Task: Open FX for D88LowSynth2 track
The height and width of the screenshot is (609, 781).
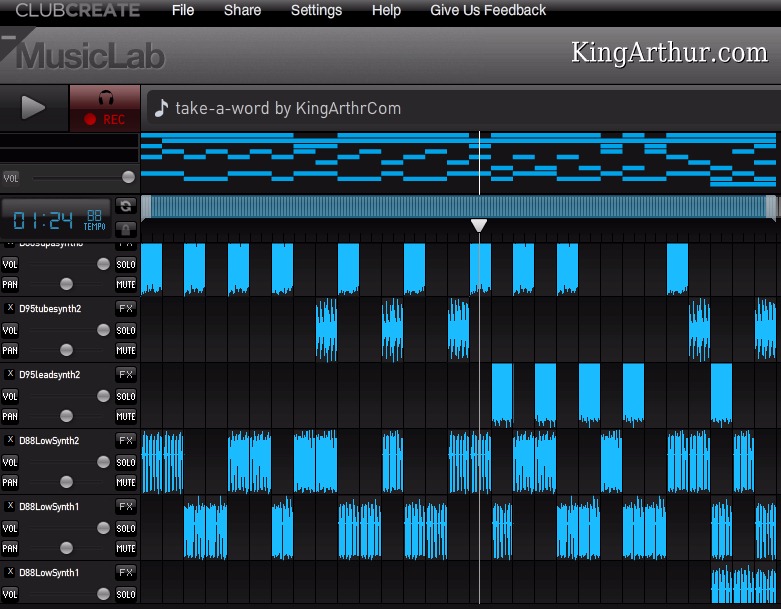Action: 126,440
